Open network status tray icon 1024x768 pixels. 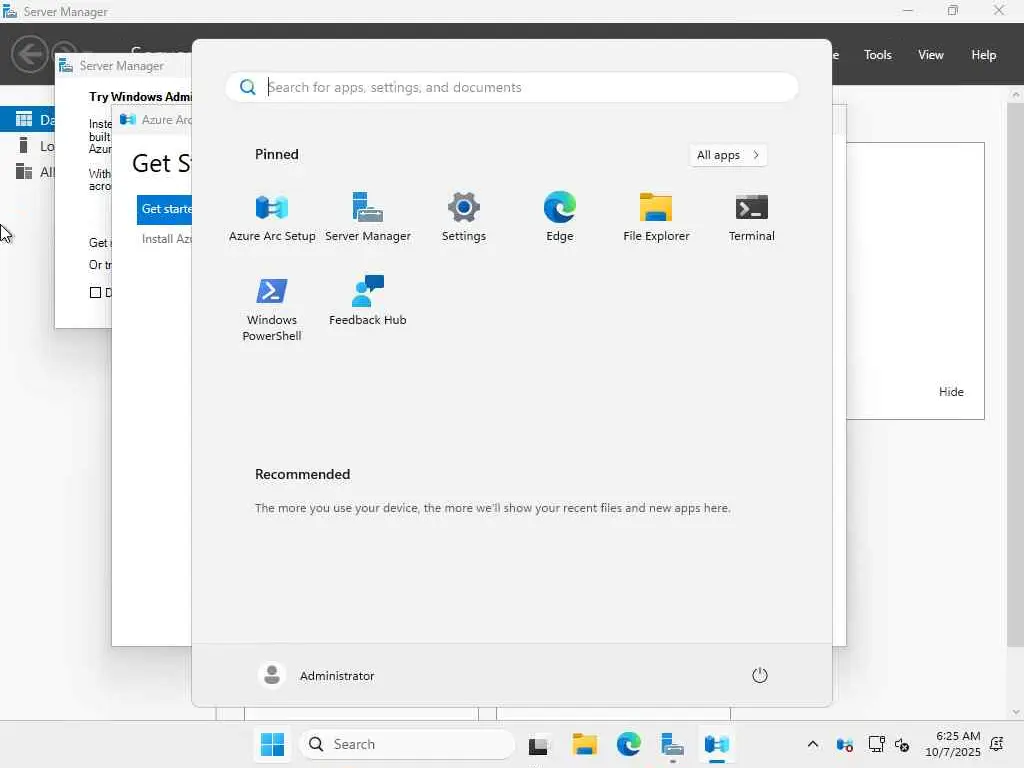point(876,744)
